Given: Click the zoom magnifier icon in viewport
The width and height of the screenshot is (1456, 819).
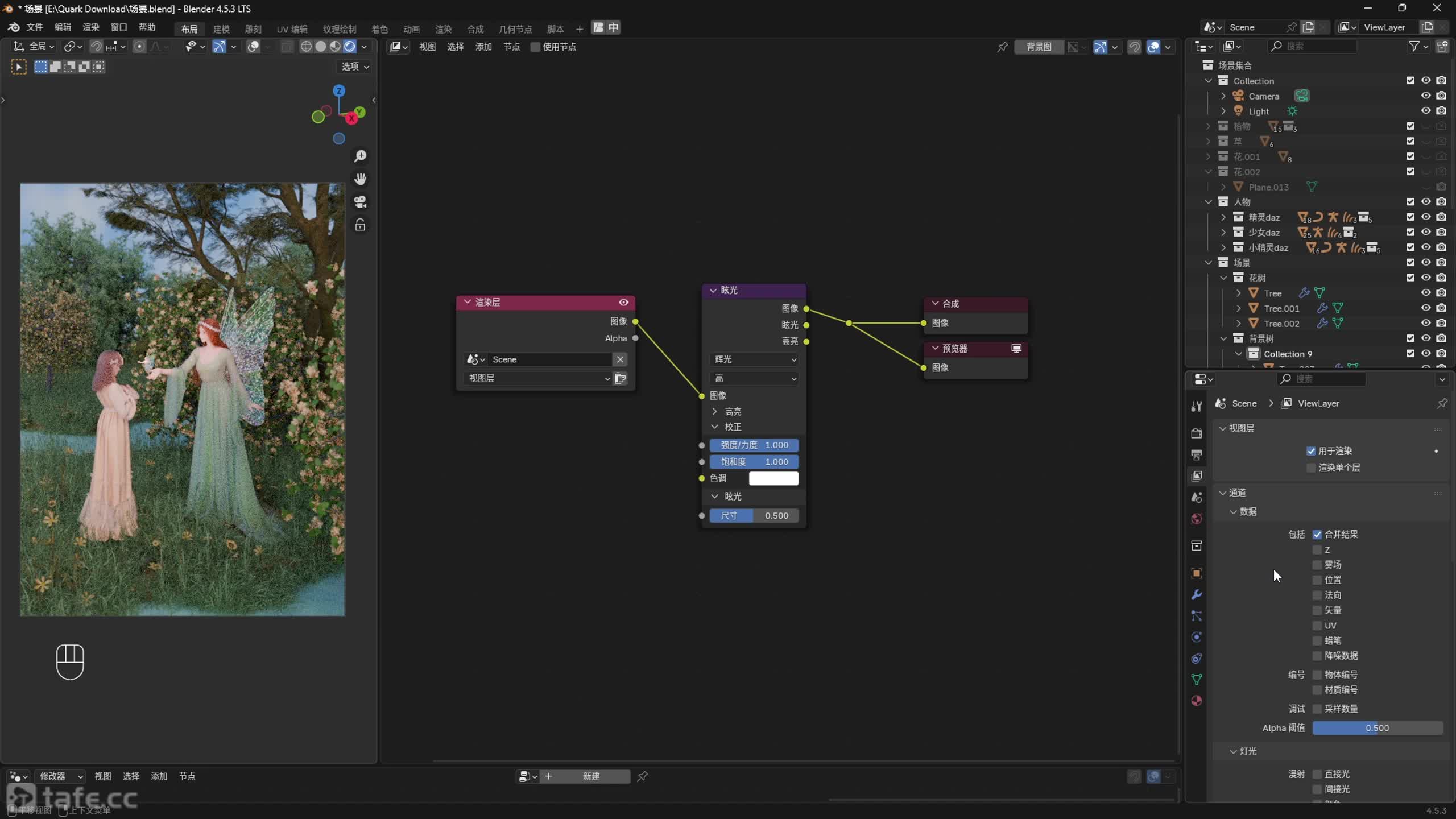Looking at the screenshot, I should point(360,156).
